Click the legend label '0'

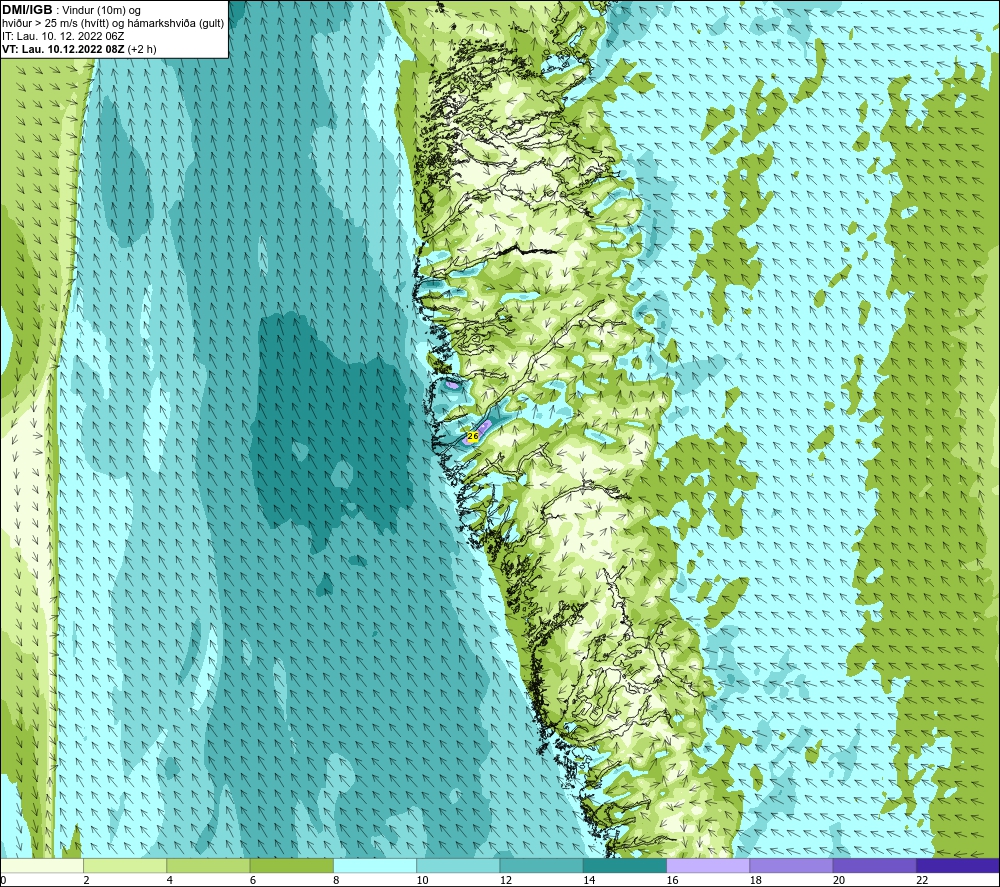4,880
